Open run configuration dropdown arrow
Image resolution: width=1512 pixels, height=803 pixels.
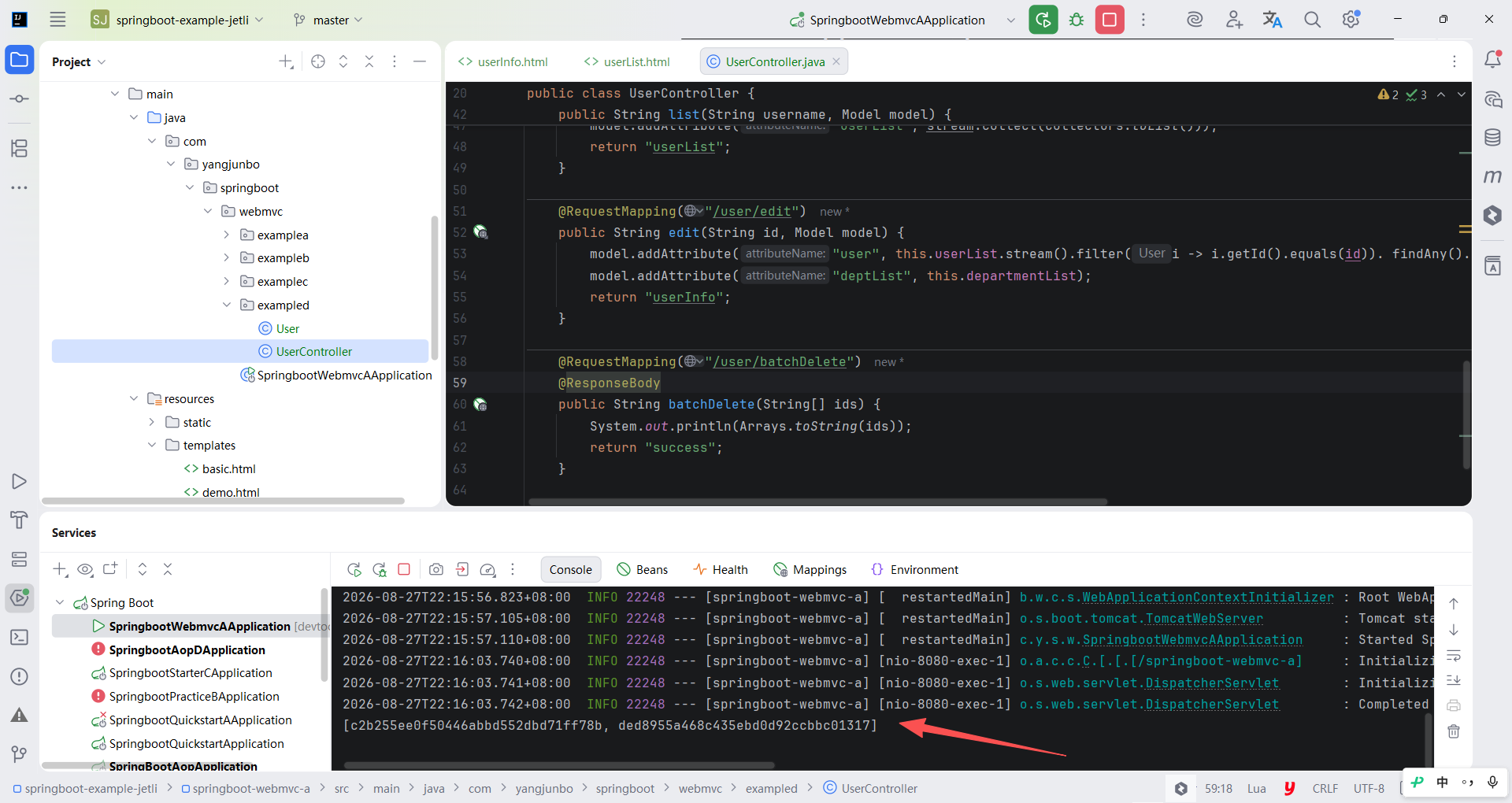(1011, 20)
